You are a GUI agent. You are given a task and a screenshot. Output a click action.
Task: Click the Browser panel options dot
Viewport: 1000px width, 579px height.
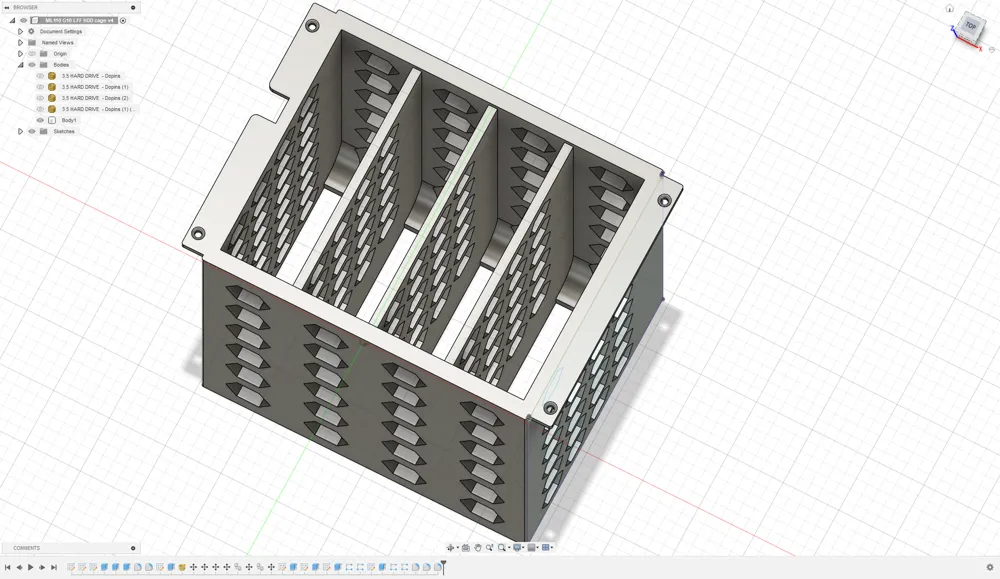tap(133, 8)
